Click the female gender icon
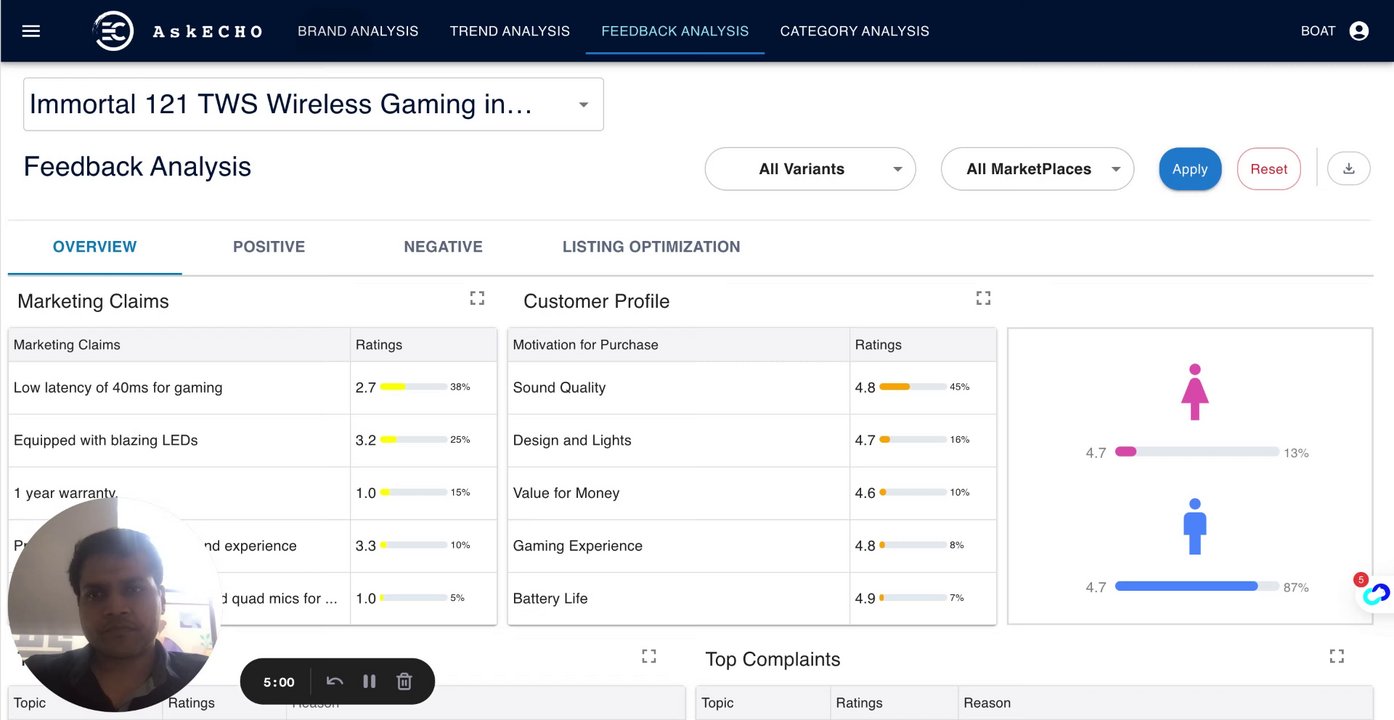This screenshot has width=1394, height=720. [1195, 392]
